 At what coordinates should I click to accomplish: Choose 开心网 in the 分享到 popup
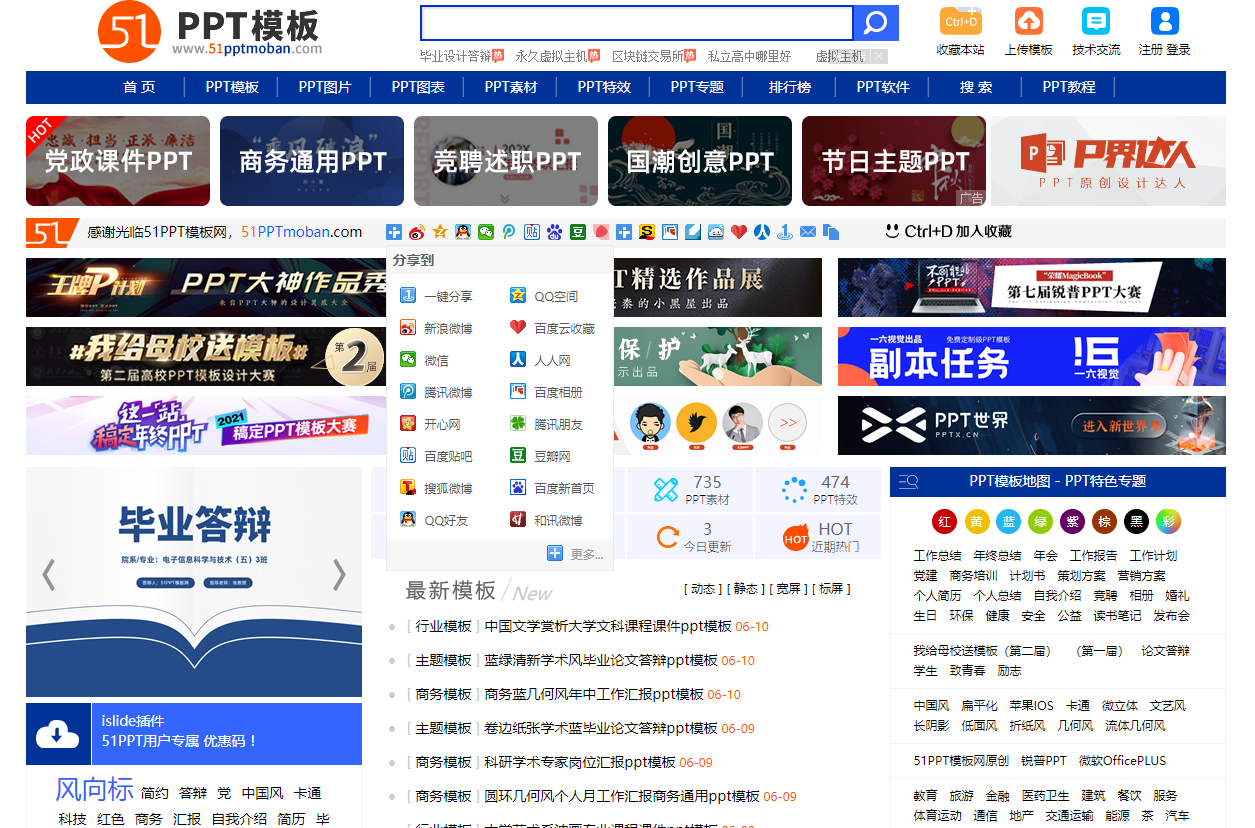pos(431,424)
